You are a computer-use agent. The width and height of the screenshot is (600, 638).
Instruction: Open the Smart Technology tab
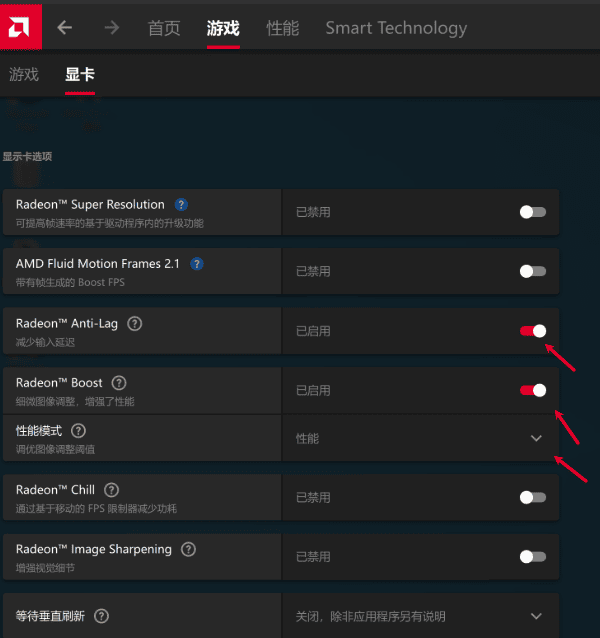click(396, 28)
